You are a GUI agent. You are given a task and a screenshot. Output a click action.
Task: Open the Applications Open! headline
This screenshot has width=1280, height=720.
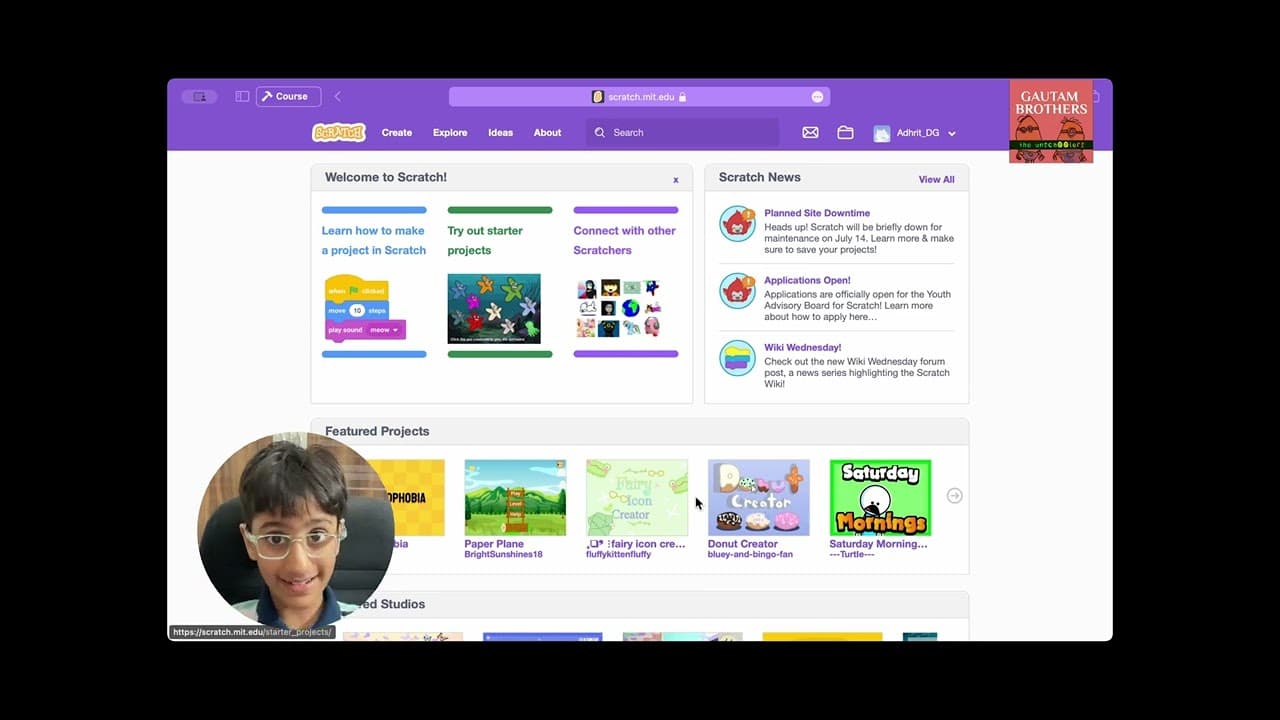coord(807,280)
